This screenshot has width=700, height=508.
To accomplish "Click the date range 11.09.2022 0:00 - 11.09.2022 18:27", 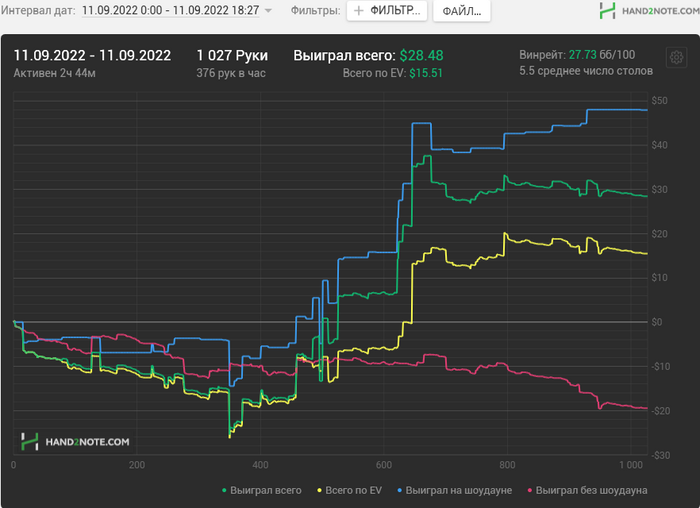I will pos(171,10).
